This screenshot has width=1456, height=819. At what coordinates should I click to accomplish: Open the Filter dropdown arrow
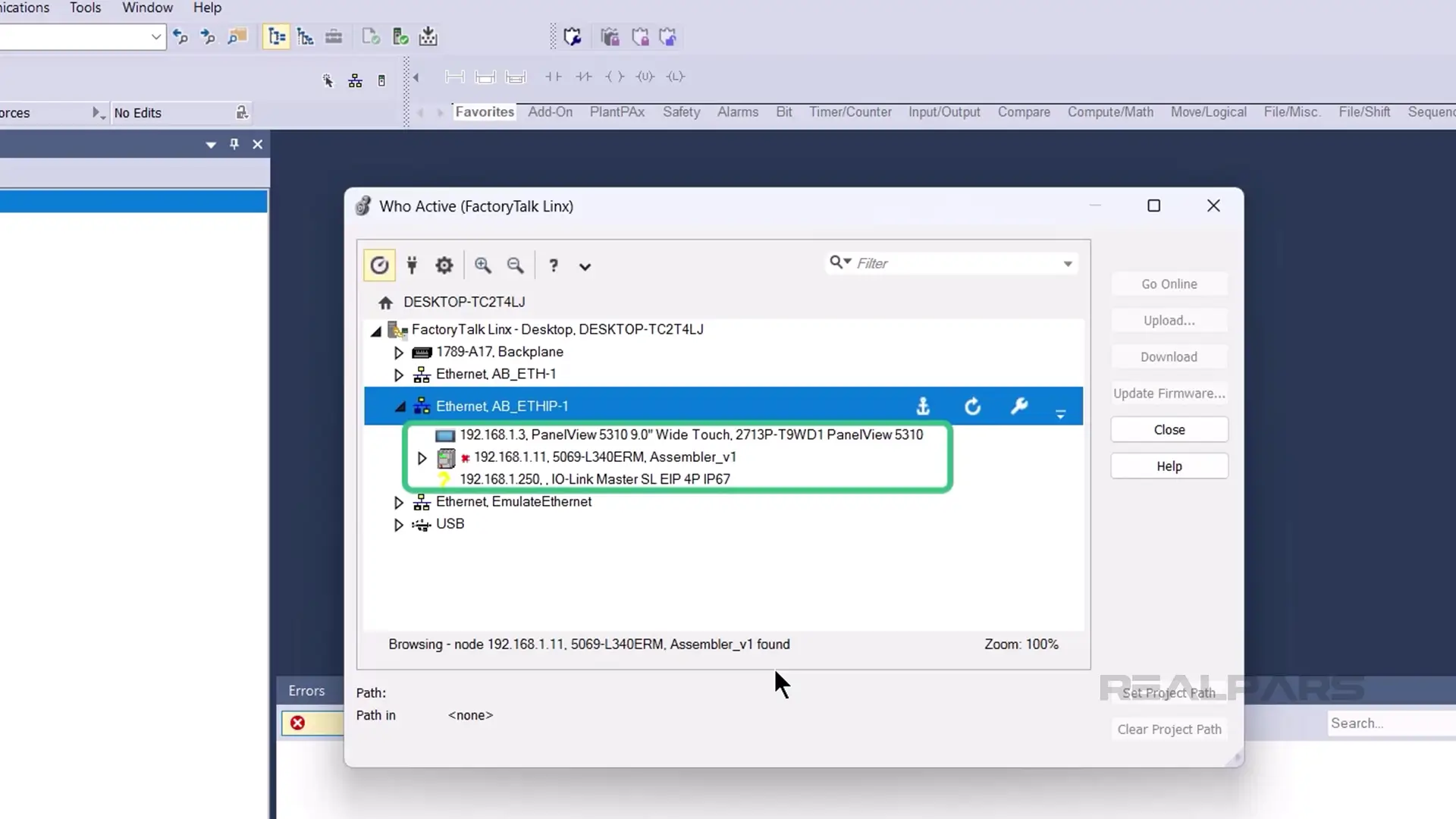tap(1068, 264)
